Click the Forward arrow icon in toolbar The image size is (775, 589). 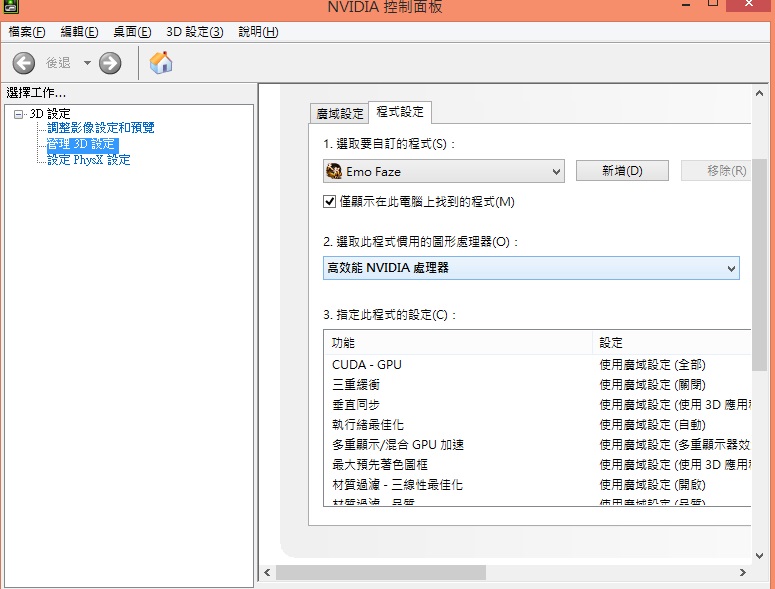tap(110, 63)
